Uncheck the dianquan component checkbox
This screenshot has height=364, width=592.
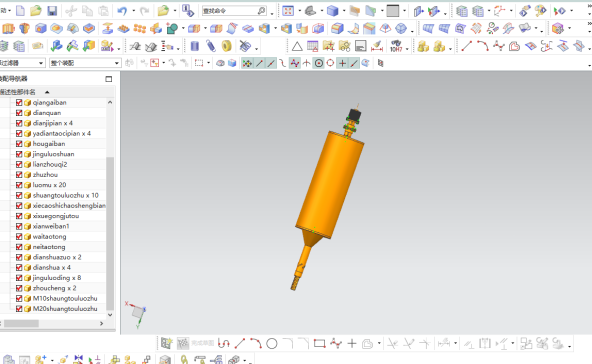tap(19, 113)
